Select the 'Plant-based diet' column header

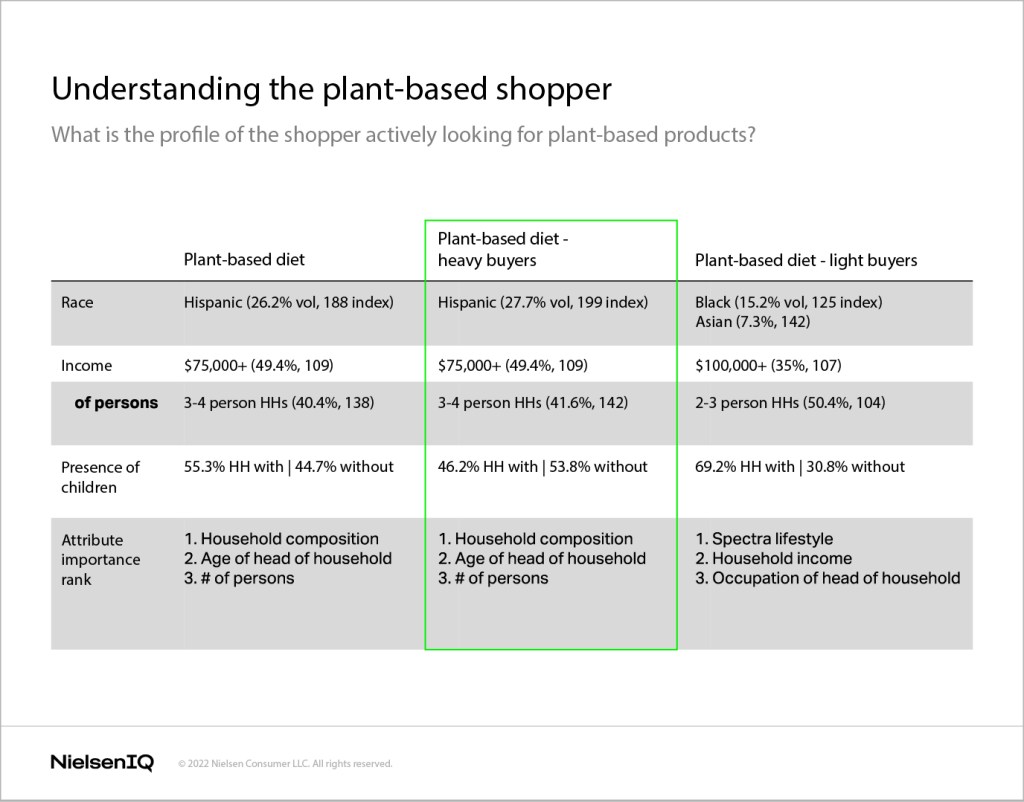(244, 259)
